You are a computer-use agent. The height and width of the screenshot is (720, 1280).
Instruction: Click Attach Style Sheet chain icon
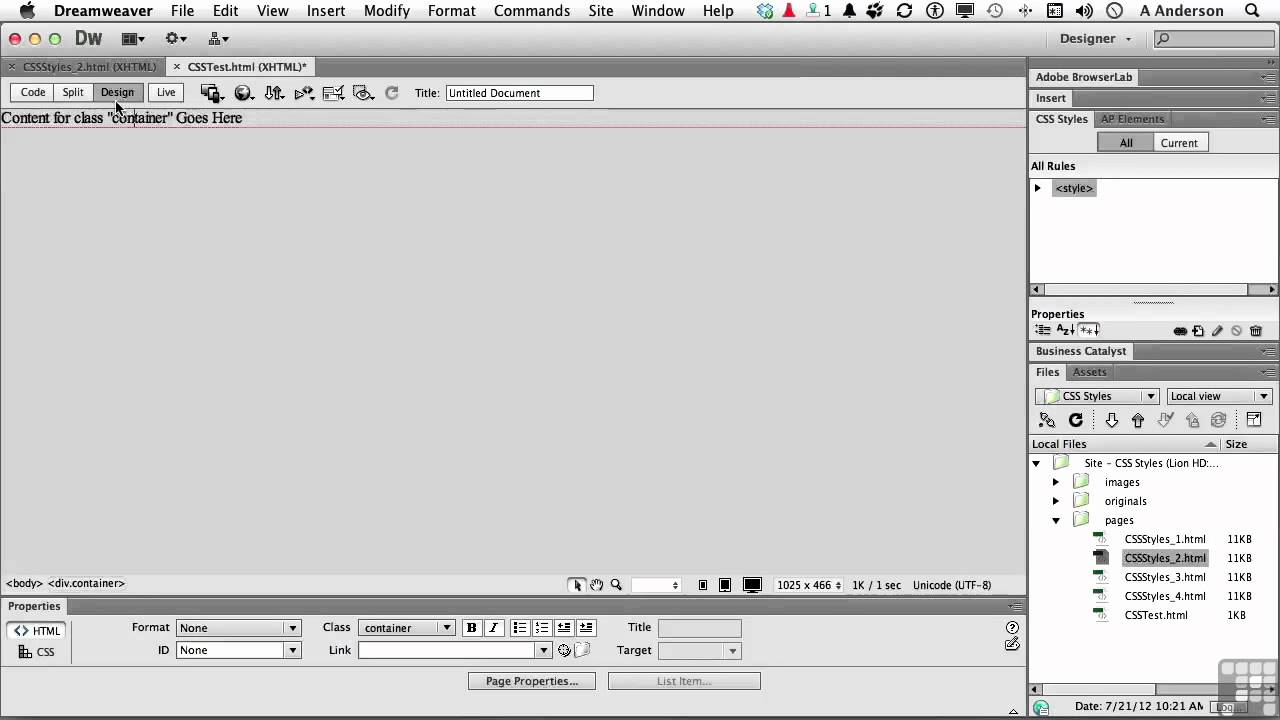point(1180,331)
